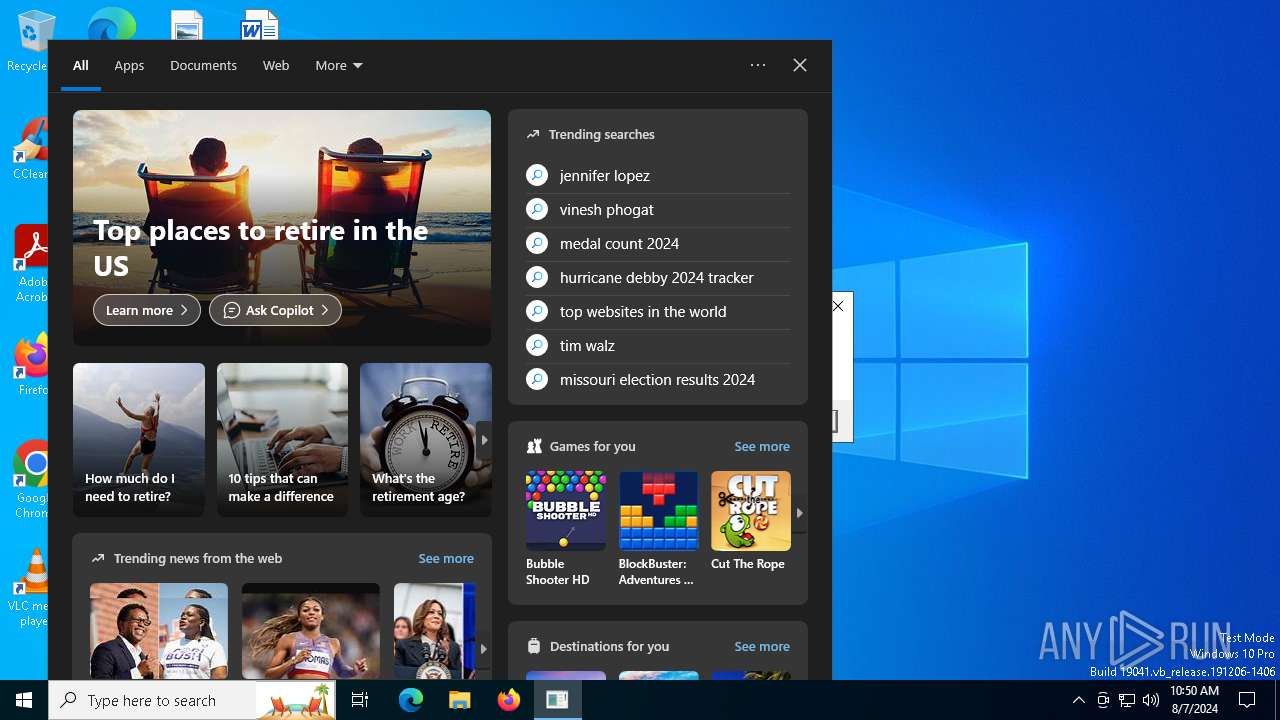Launch Microsoft Edge from the taskbar
Image resolution: width=1280 pixels, height=720 pixels.
tap(411, 700)
